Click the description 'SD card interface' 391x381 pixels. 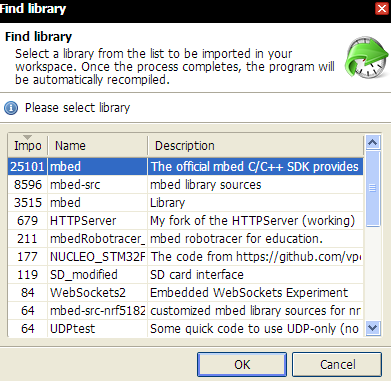coord(197,275)
